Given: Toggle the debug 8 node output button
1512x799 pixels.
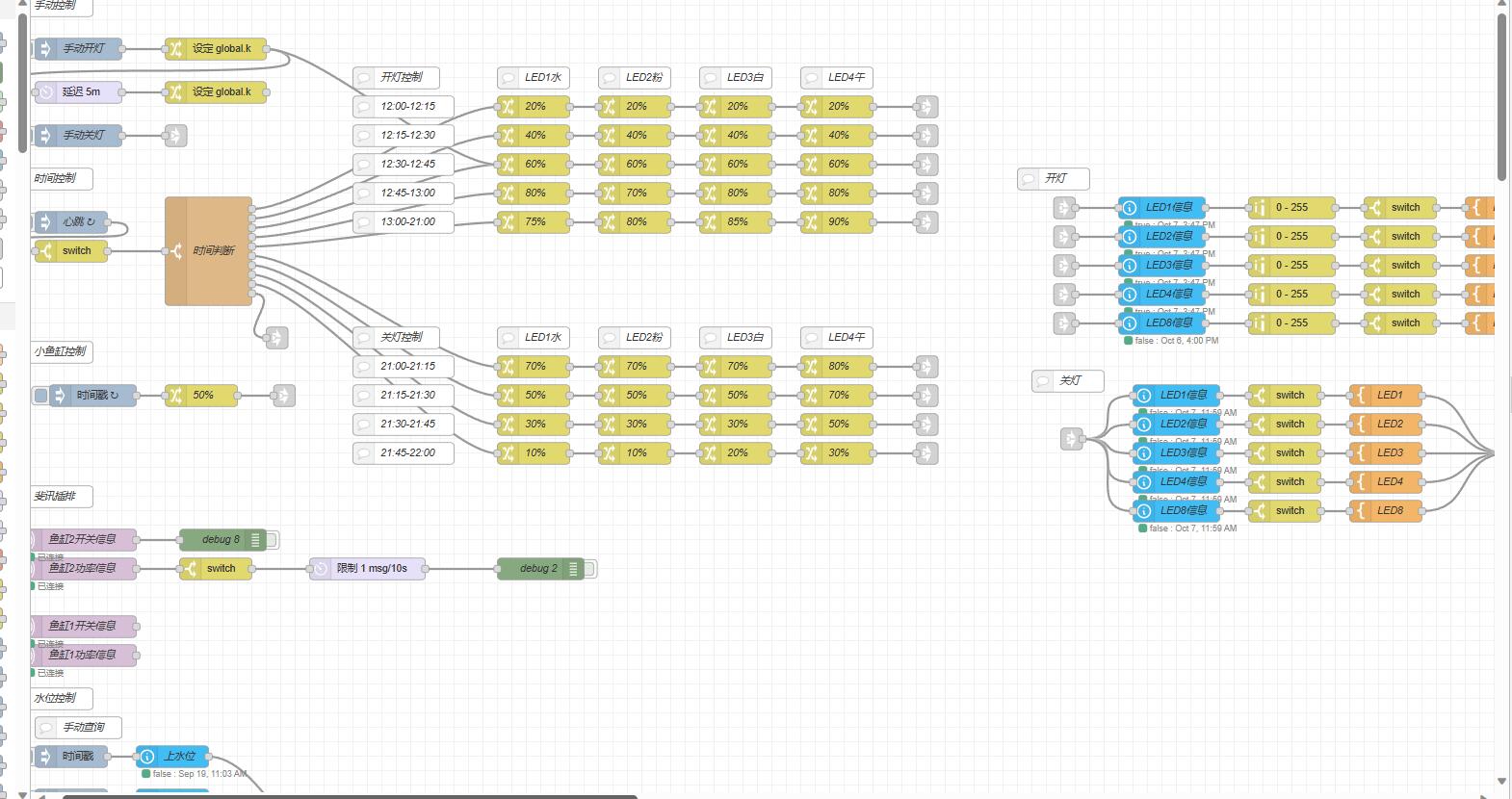Looking at the screenshot, I should click(x=273, y=540).
